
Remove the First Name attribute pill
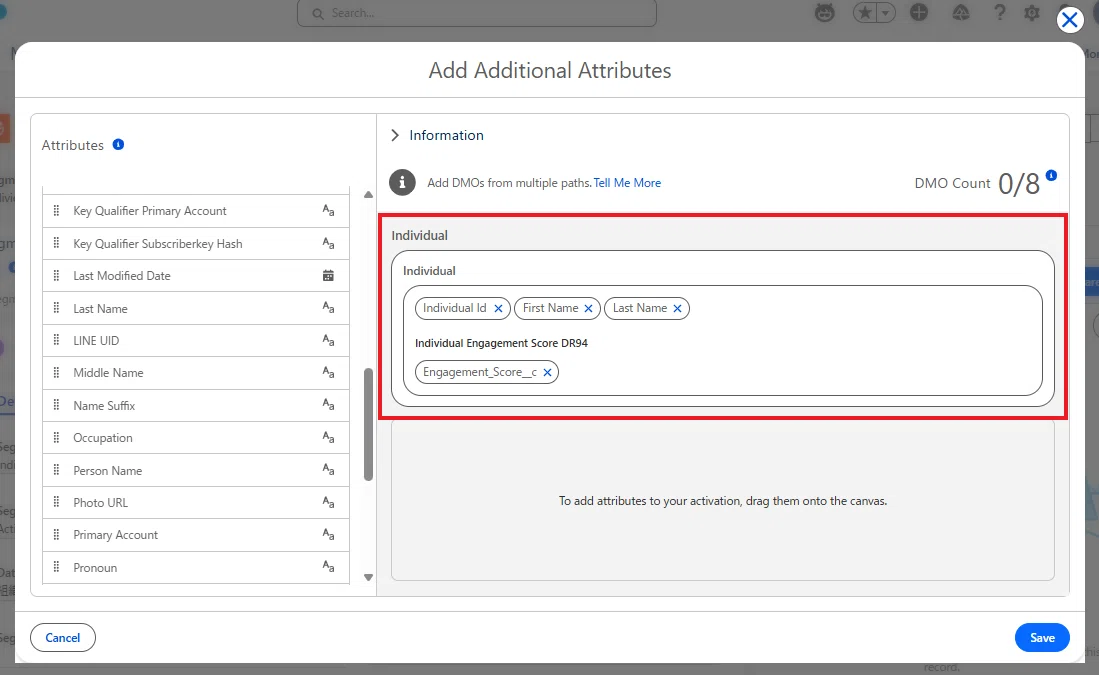point(588,308)
